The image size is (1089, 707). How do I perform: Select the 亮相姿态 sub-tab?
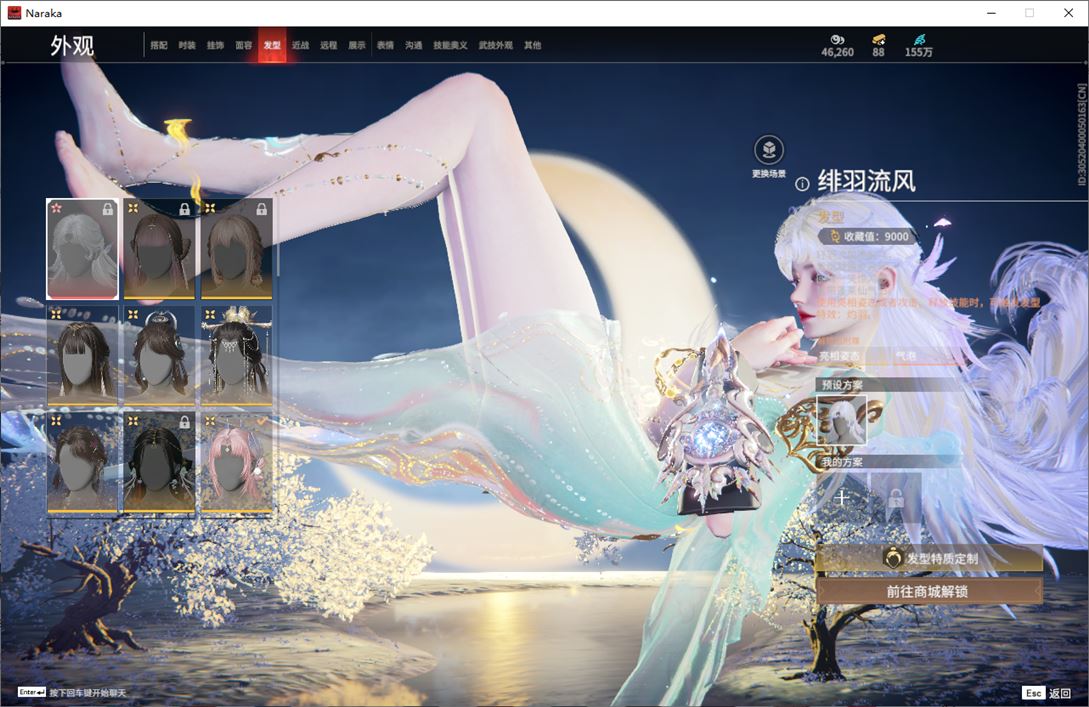tap(839, 356)
